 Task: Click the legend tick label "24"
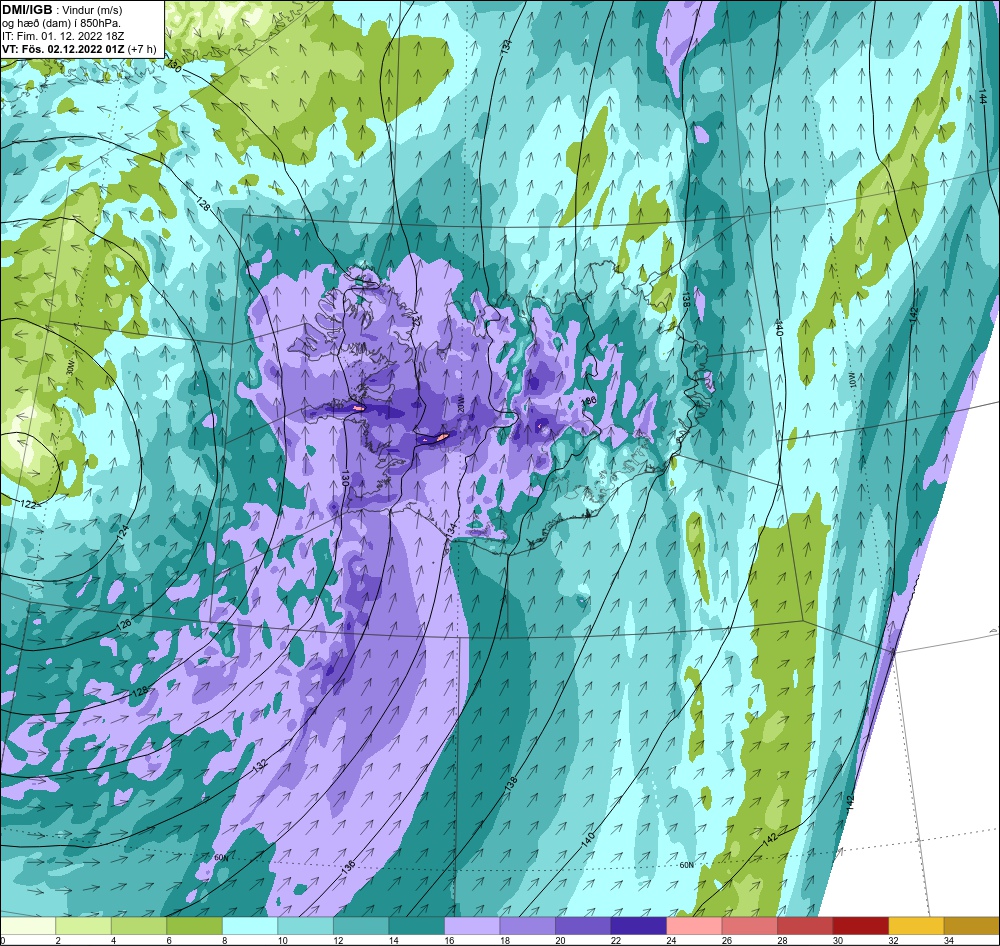click(x=671, y=940)
